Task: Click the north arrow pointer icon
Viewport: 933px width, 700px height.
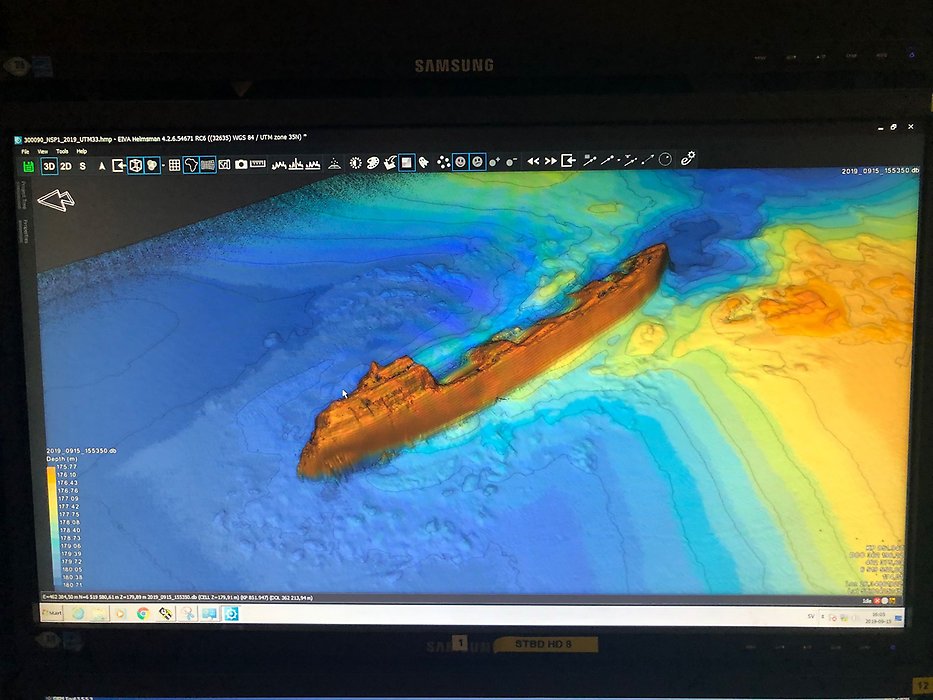Action: [x=102, y=166]
